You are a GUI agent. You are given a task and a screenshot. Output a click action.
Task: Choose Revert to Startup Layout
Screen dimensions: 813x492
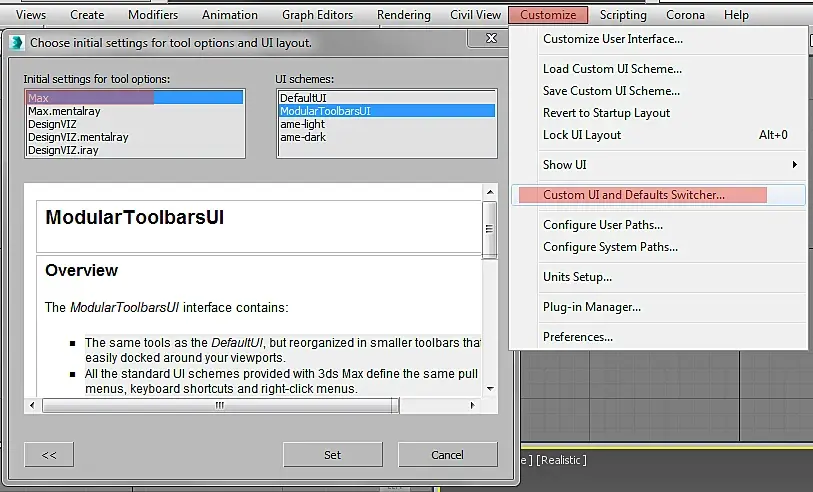click(x=658, y=113)
